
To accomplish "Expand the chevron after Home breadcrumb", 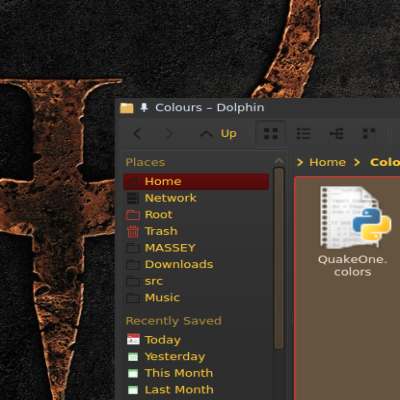I will click(x=357, y=162).
